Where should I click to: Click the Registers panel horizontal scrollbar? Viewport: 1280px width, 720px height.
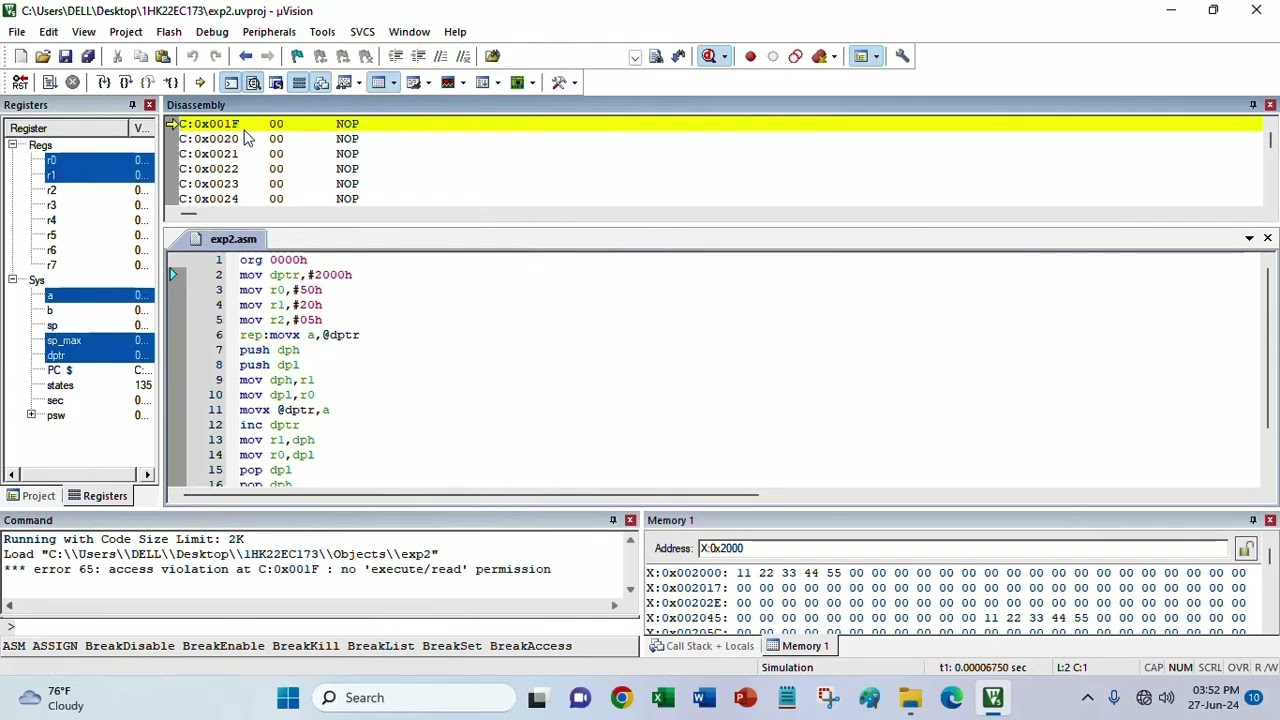(80, 475)
